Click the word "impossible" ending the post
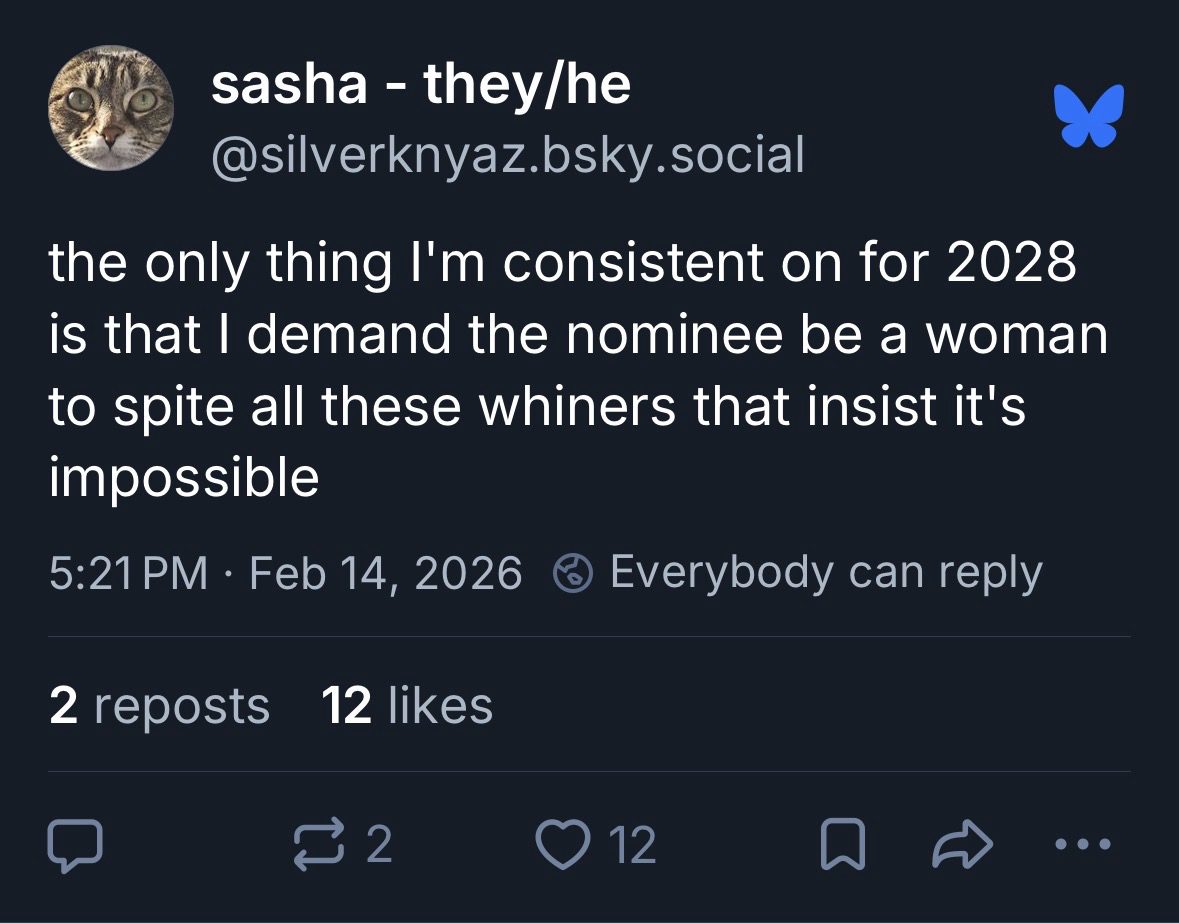 pos(184,478)
